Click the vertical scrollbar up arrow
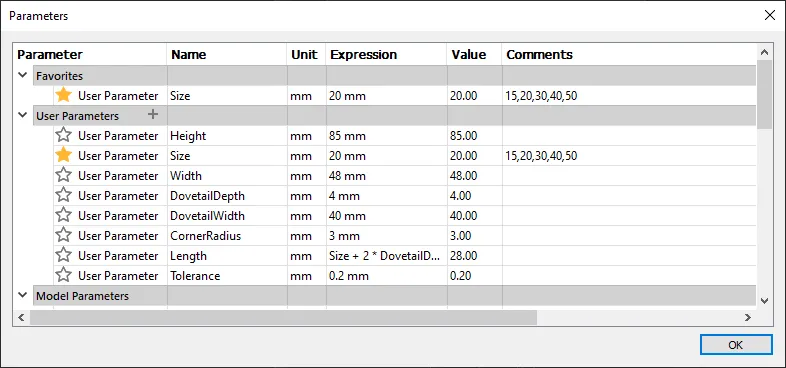Image resolution: width=786 pixels, height=368 pixels. point(764,52)
